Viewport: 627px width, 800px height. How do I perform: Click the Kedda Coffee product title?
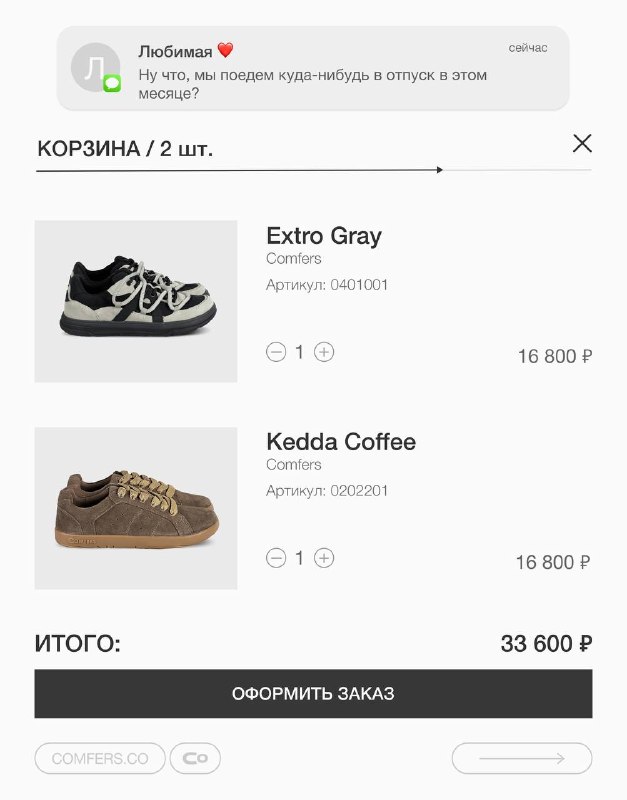click(341, 441)
